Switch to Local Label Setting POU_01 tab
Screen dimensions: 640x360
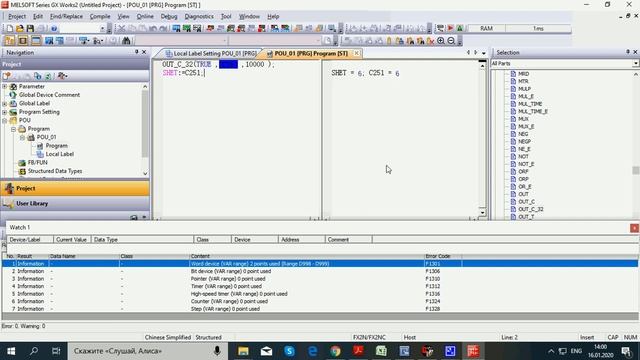[211, 53]
